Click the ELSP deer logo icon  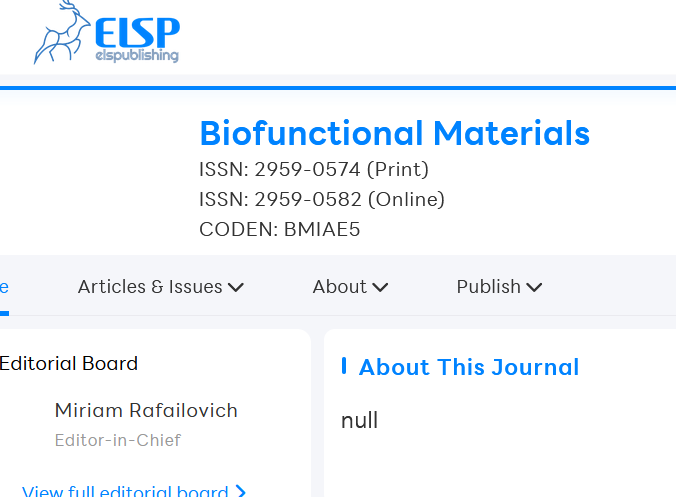62,34
